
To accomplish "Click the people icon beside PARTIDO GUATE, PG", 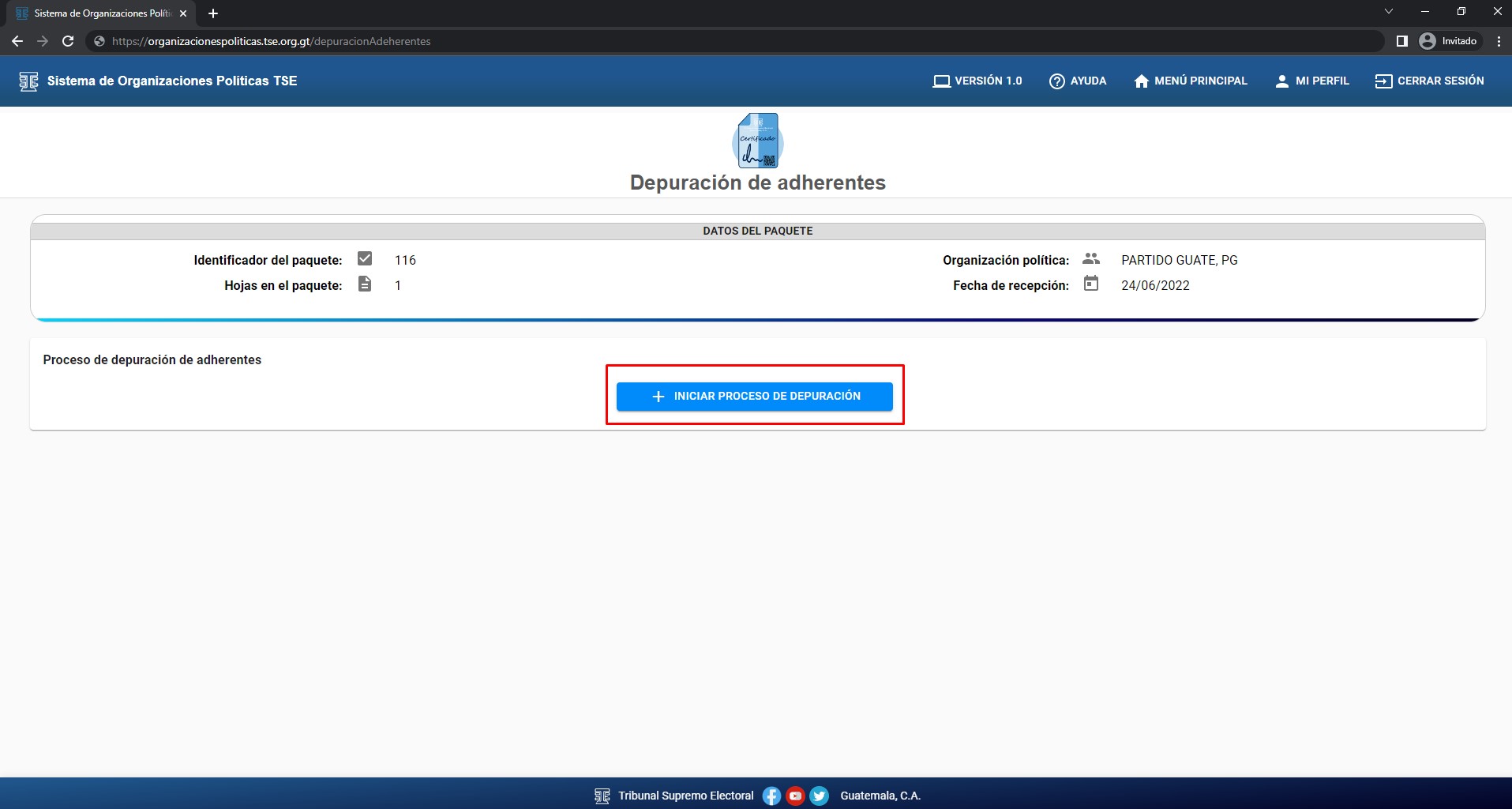I will (1091, 259).
